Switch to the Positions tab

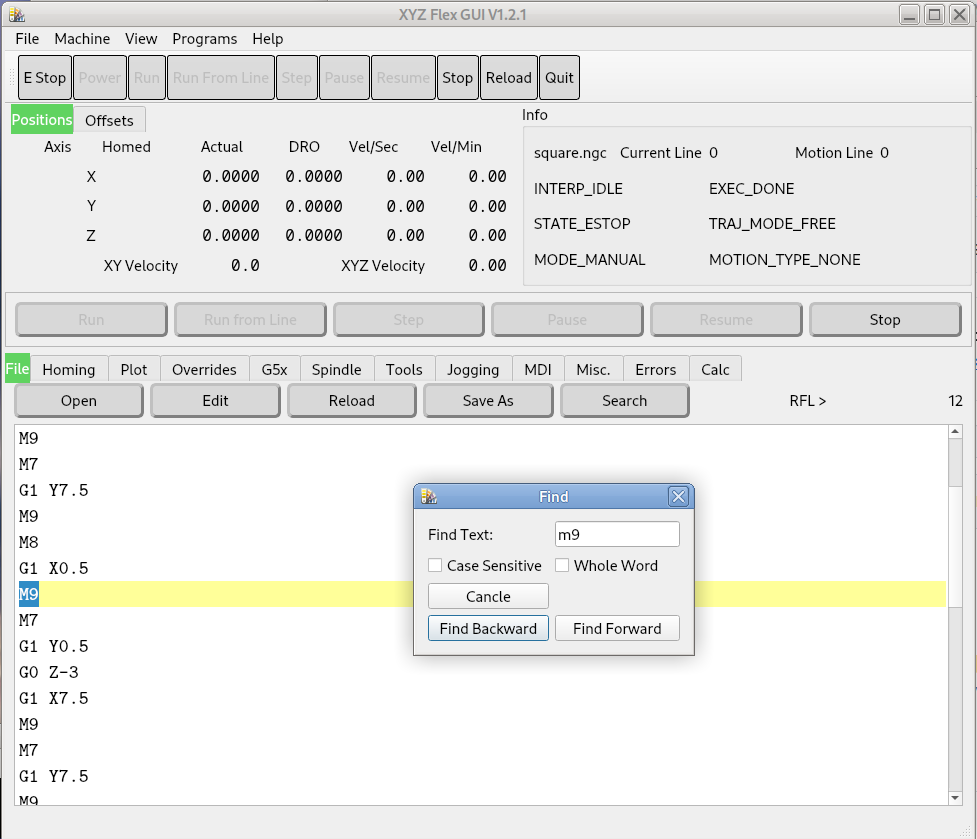tap(42, 120)
